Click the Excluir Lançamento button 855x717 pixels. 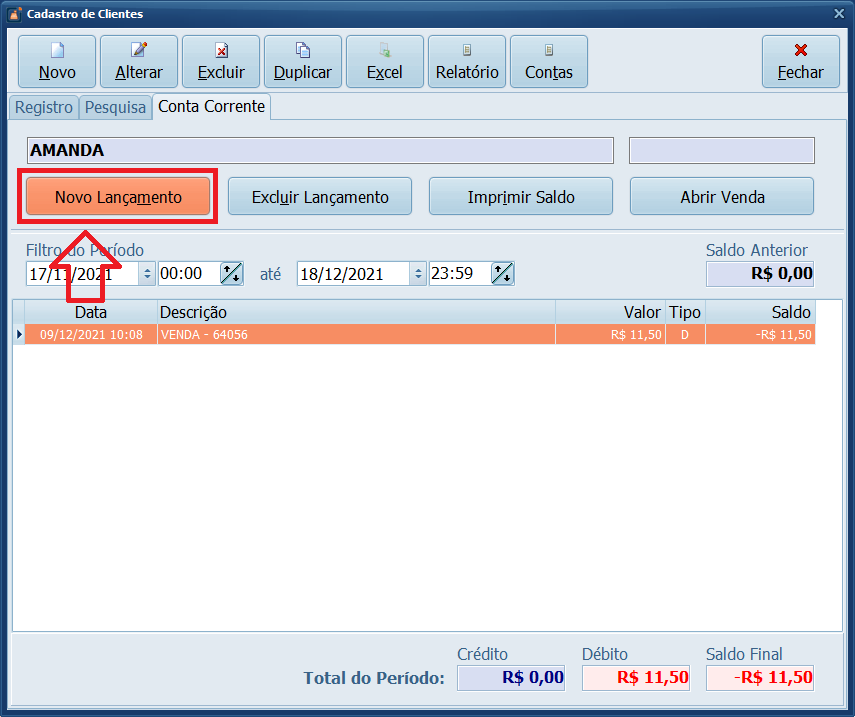click(x=320, y=197)
